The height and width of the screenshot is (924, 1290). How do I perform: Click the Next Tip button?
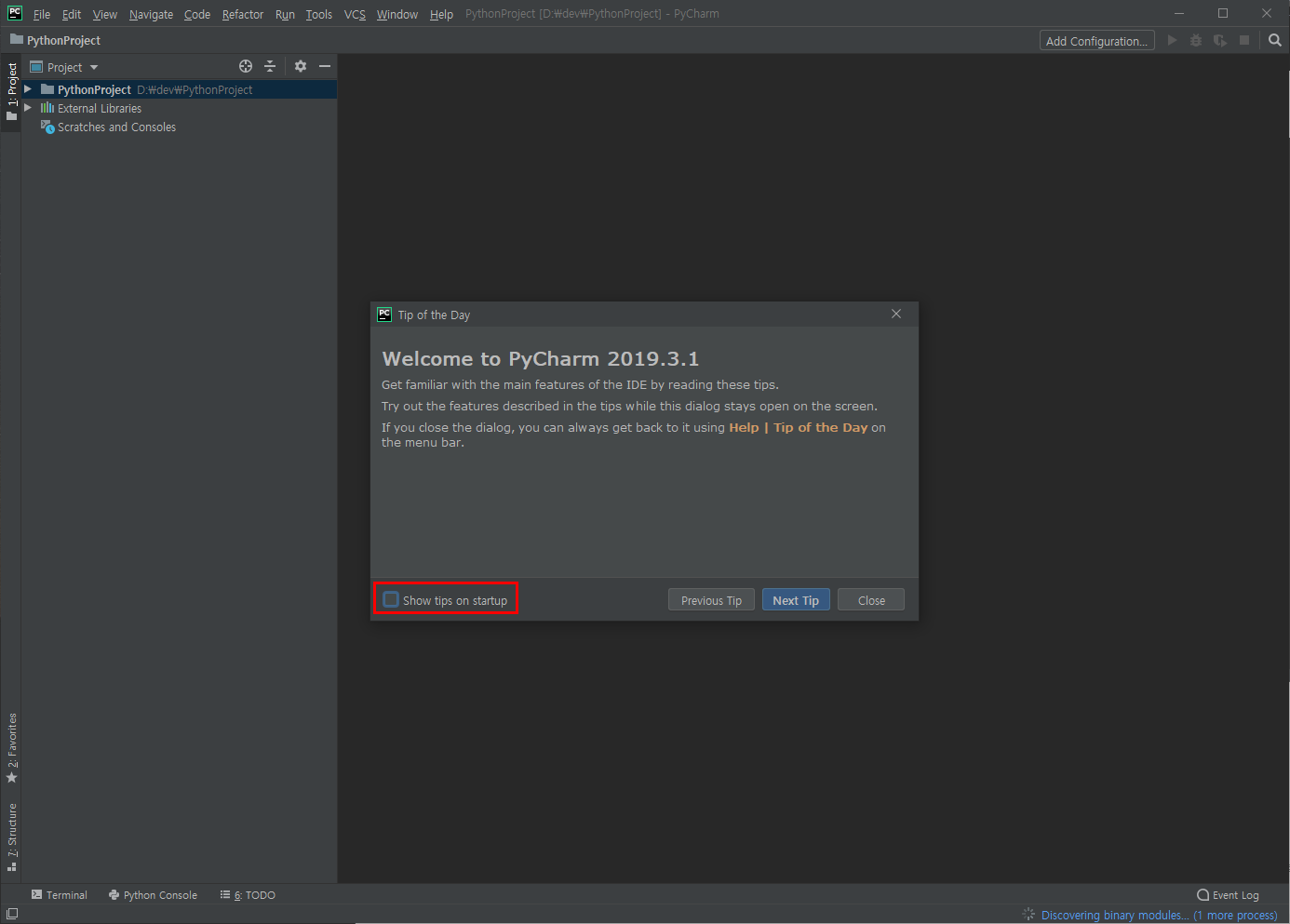[796, 600]
